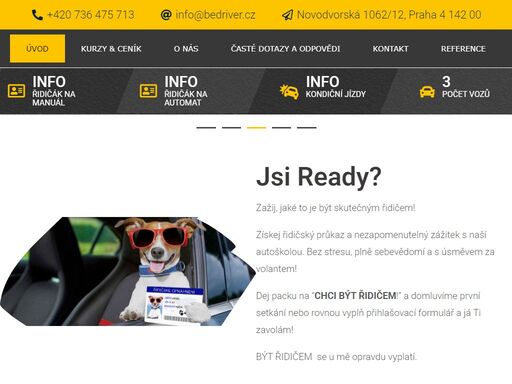Select the first slider indicator dash
The width and height of the screenshot is (512, 384).
click(x=206, y=127)
